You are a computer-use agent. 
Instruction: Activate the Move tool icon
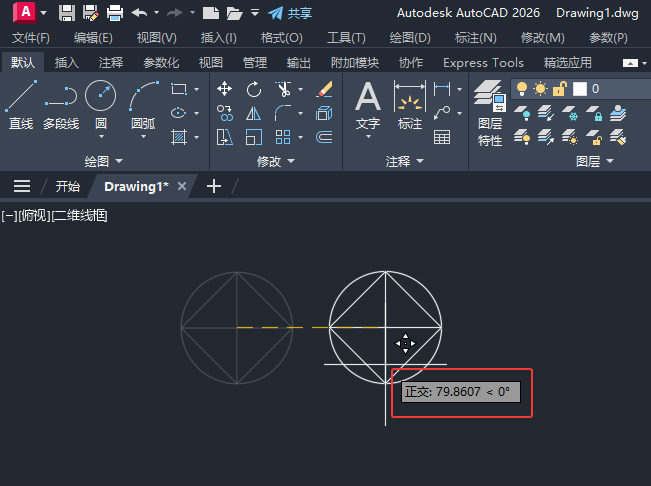click(225, 89)
